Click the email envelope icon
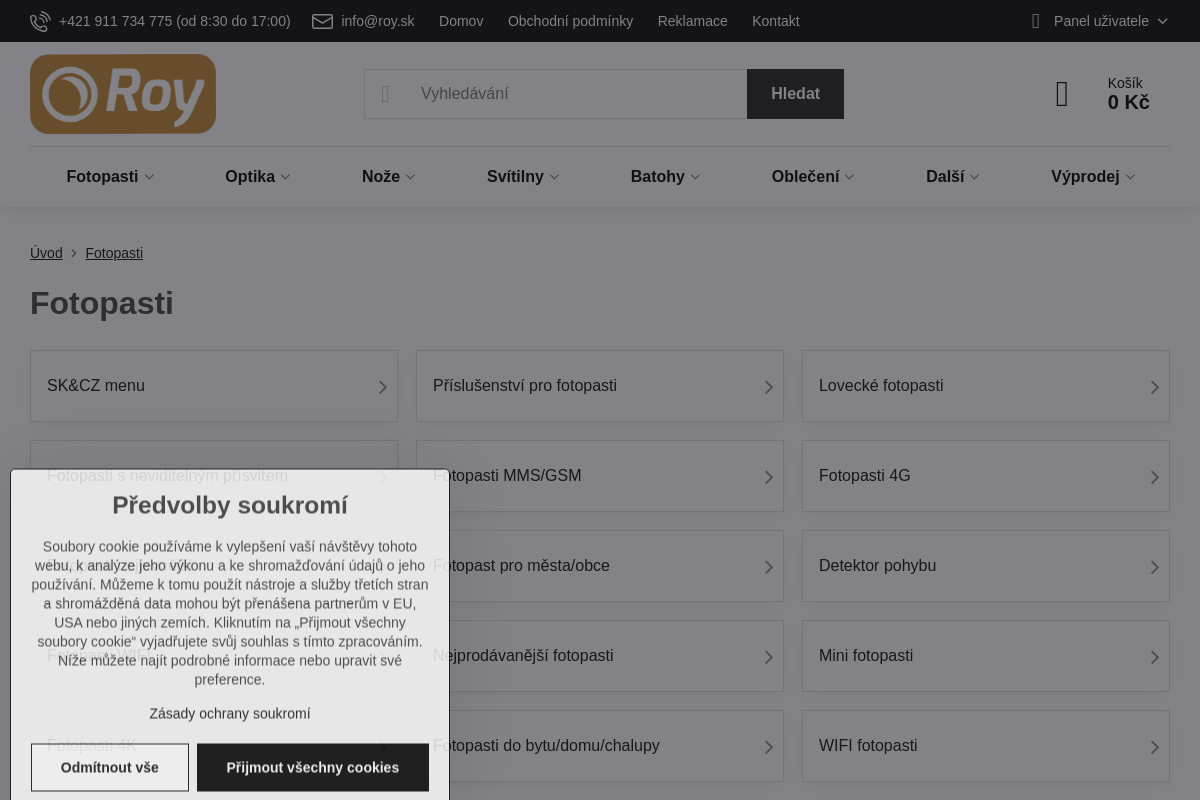 pos(322,21)
